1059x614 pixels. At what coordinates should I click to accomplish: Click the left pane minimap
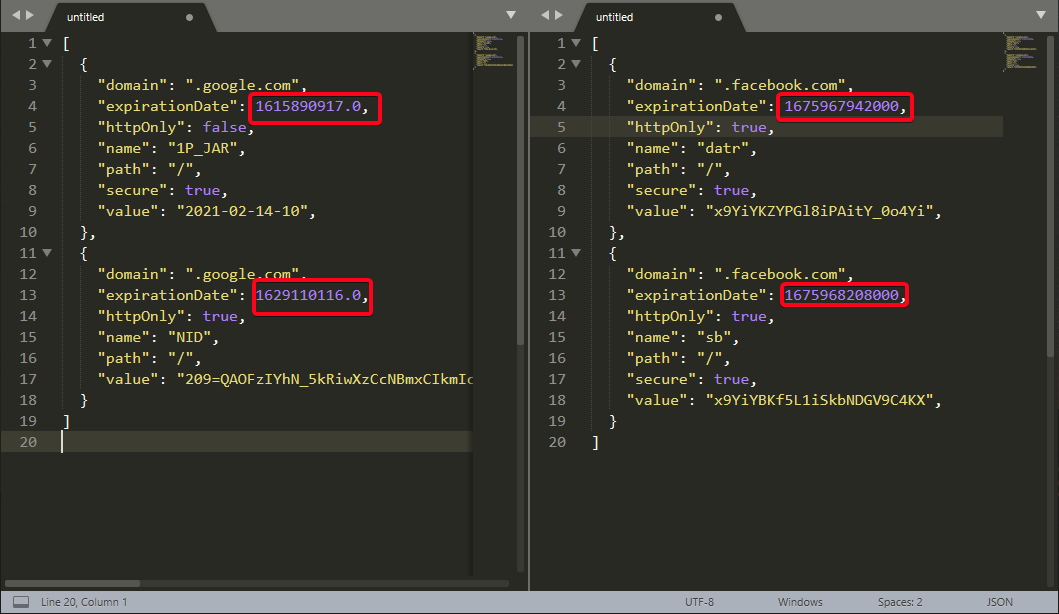494,51
